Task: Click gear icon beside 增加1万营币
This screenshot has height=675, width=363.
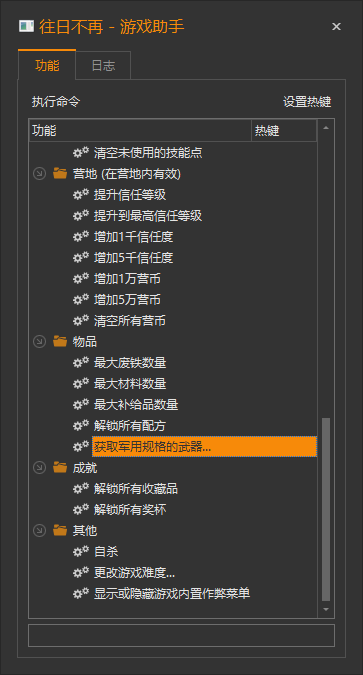Action: tap(81, 279)
